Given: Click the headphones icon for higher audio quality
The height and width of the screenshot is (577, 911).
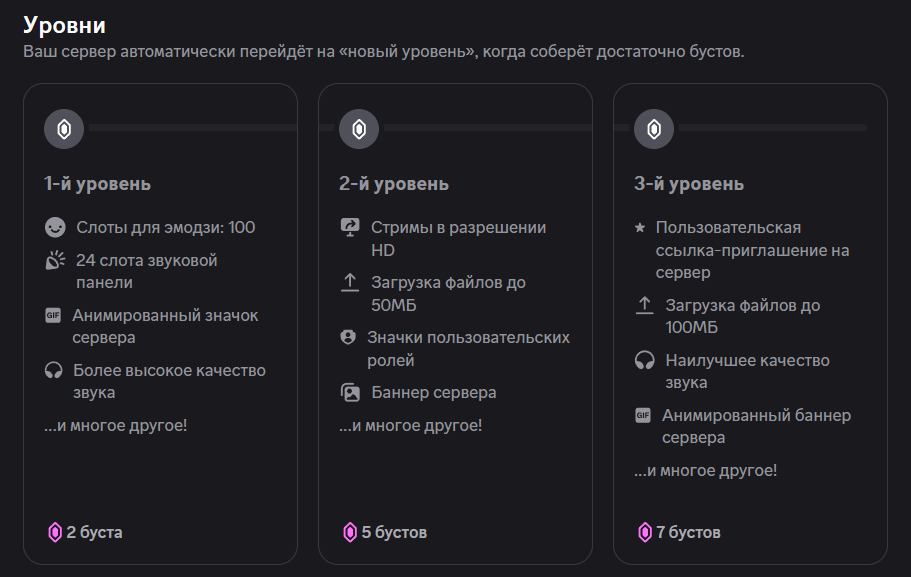Looking at the screenshot, I should 53,371.
